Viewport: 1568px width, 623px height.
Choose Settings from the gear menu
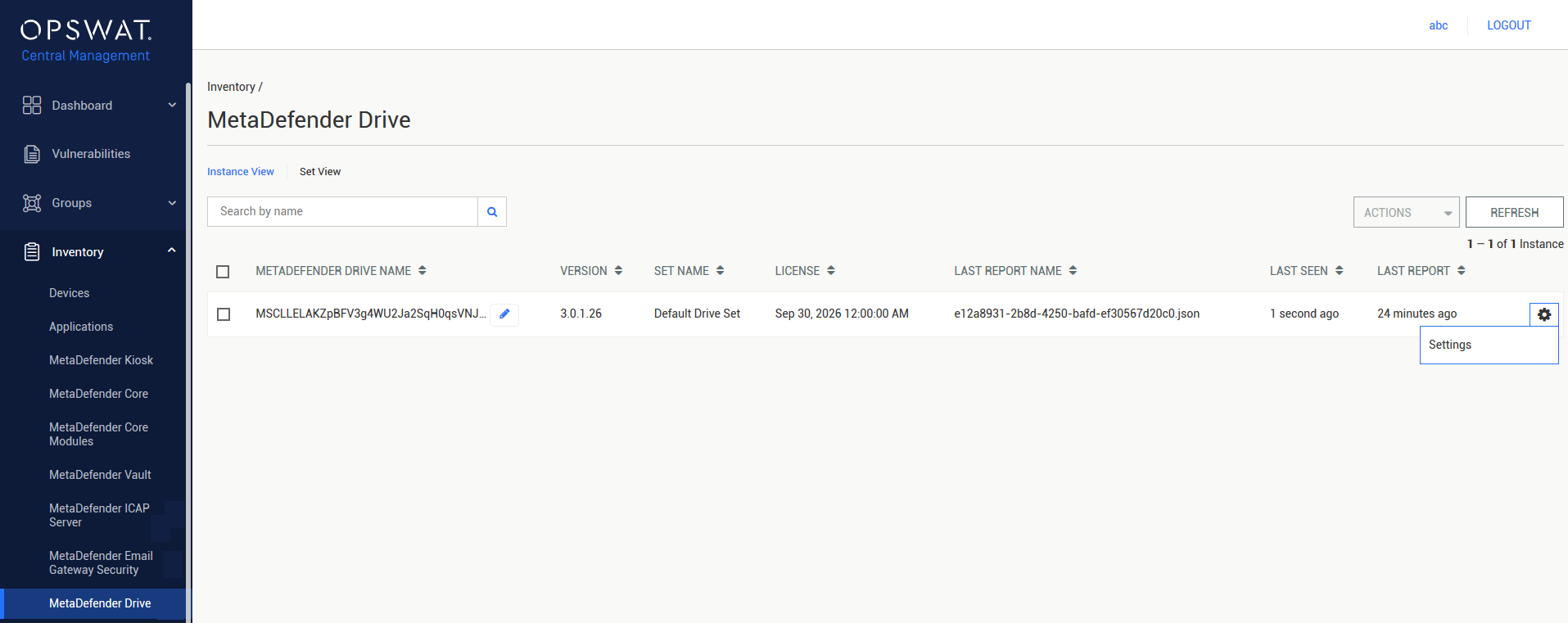click(x=1489, y=345)
